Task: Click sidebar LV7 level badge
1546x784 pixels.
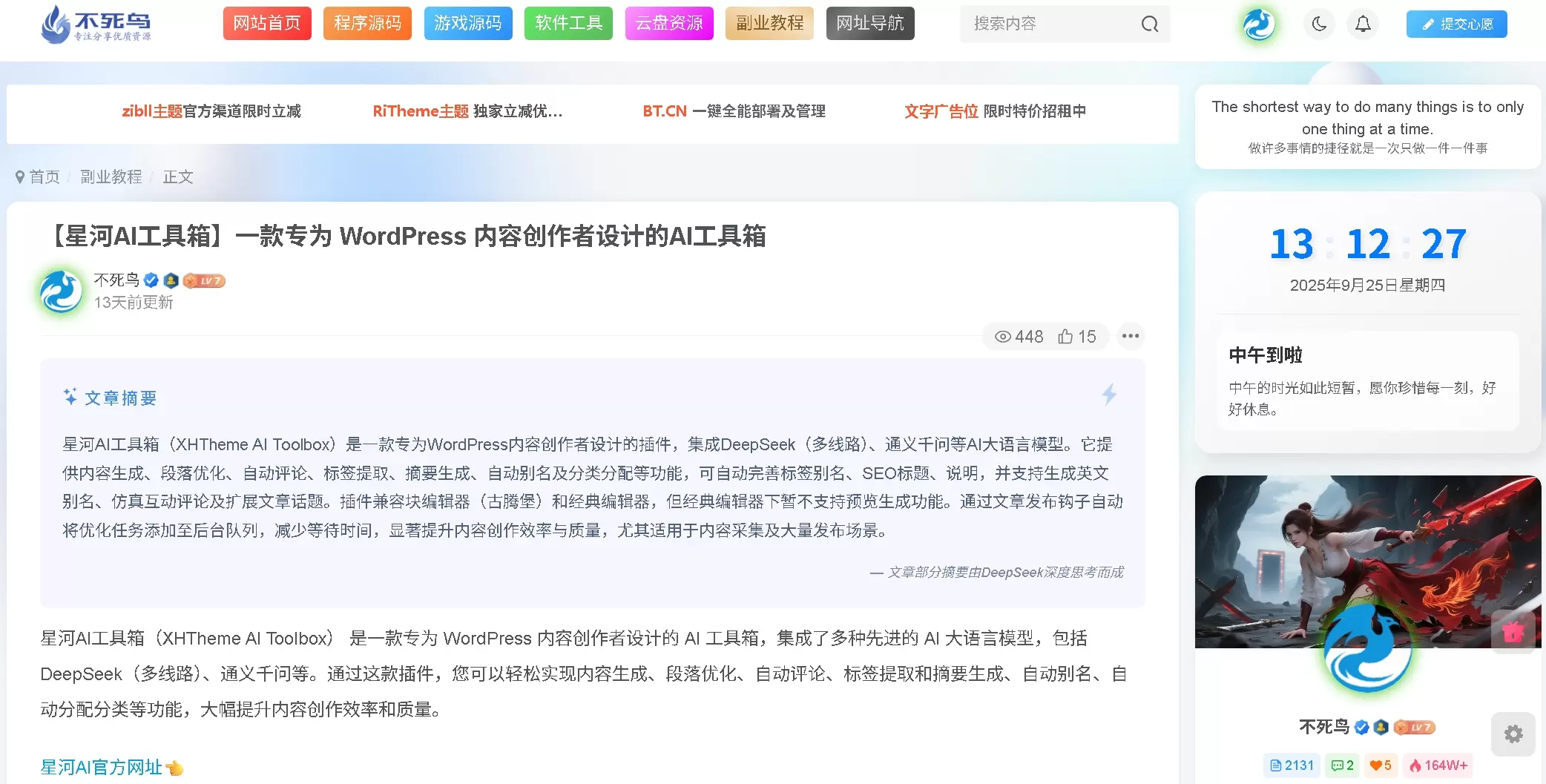Action: 1415,728
